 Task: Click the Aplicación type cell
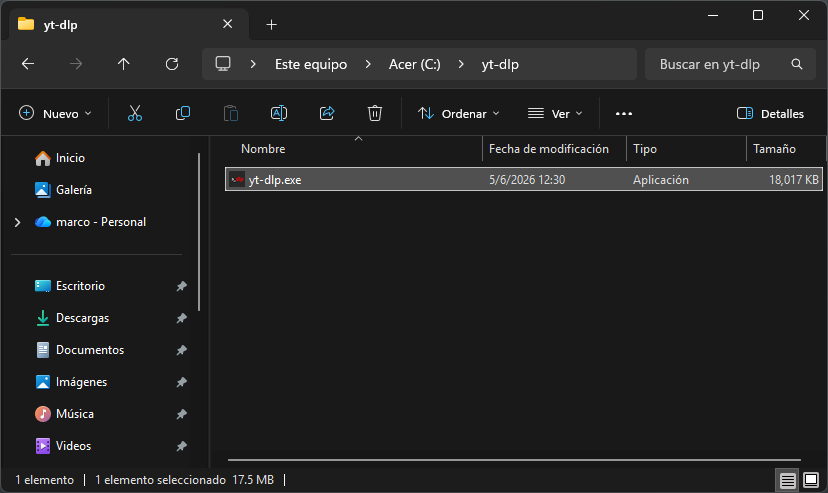click(661, 180)
